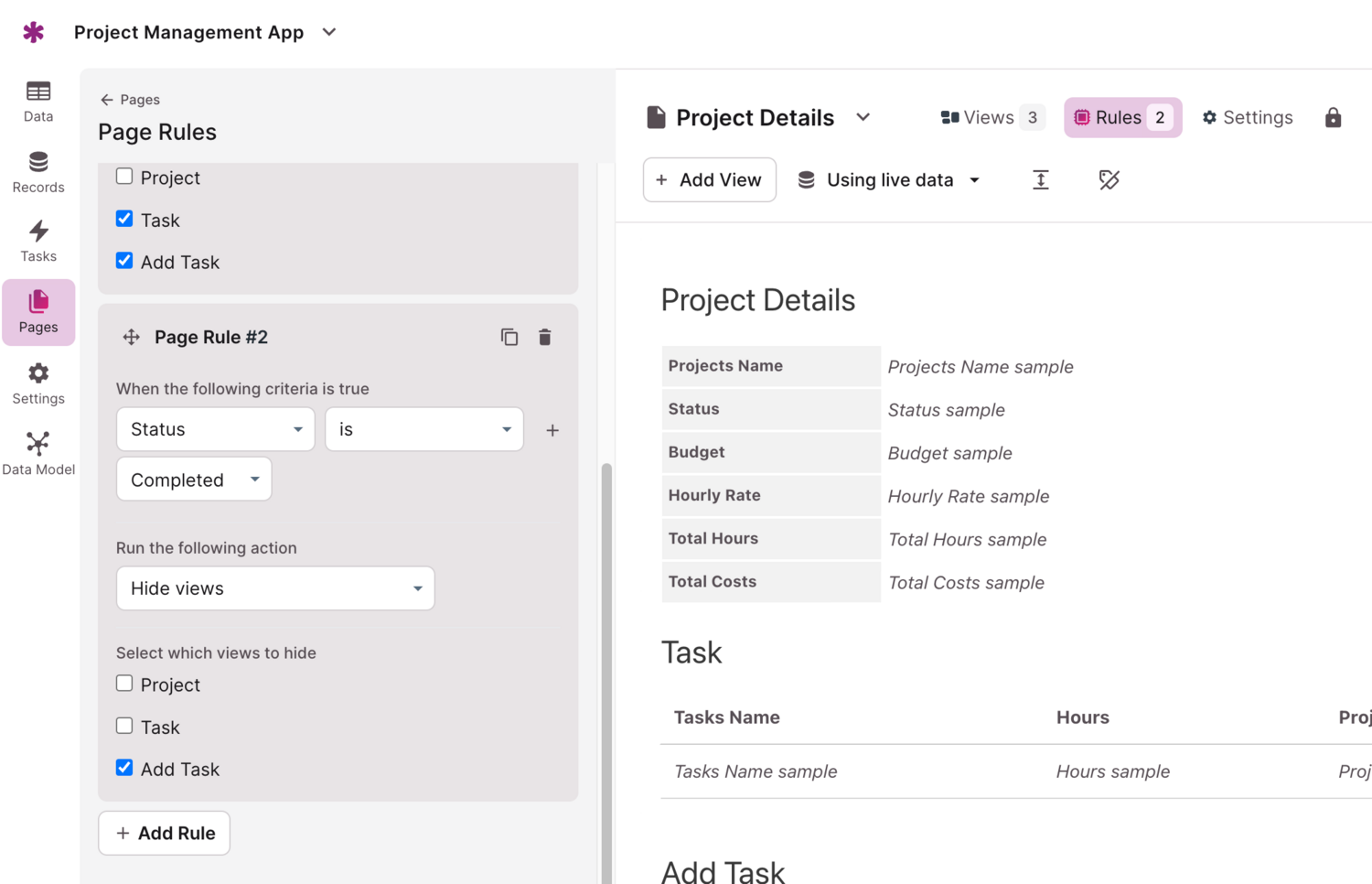The image size is (1372, 884).
Task: Uncheck Add Task in Page Rule #2
Action: click(124, 768)
